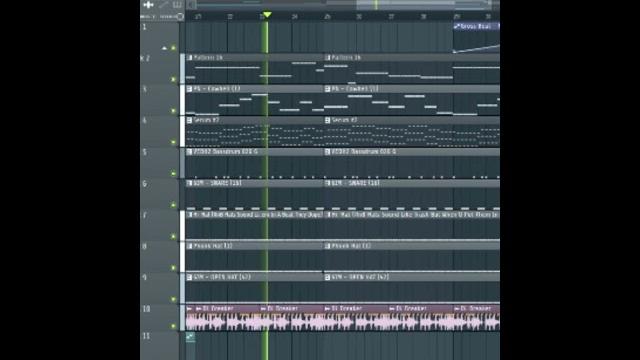The width and height of the screenshot is (640, 360).
Task: Open clip menu of first Cowbell clip
Action: (x=189, y=89)
